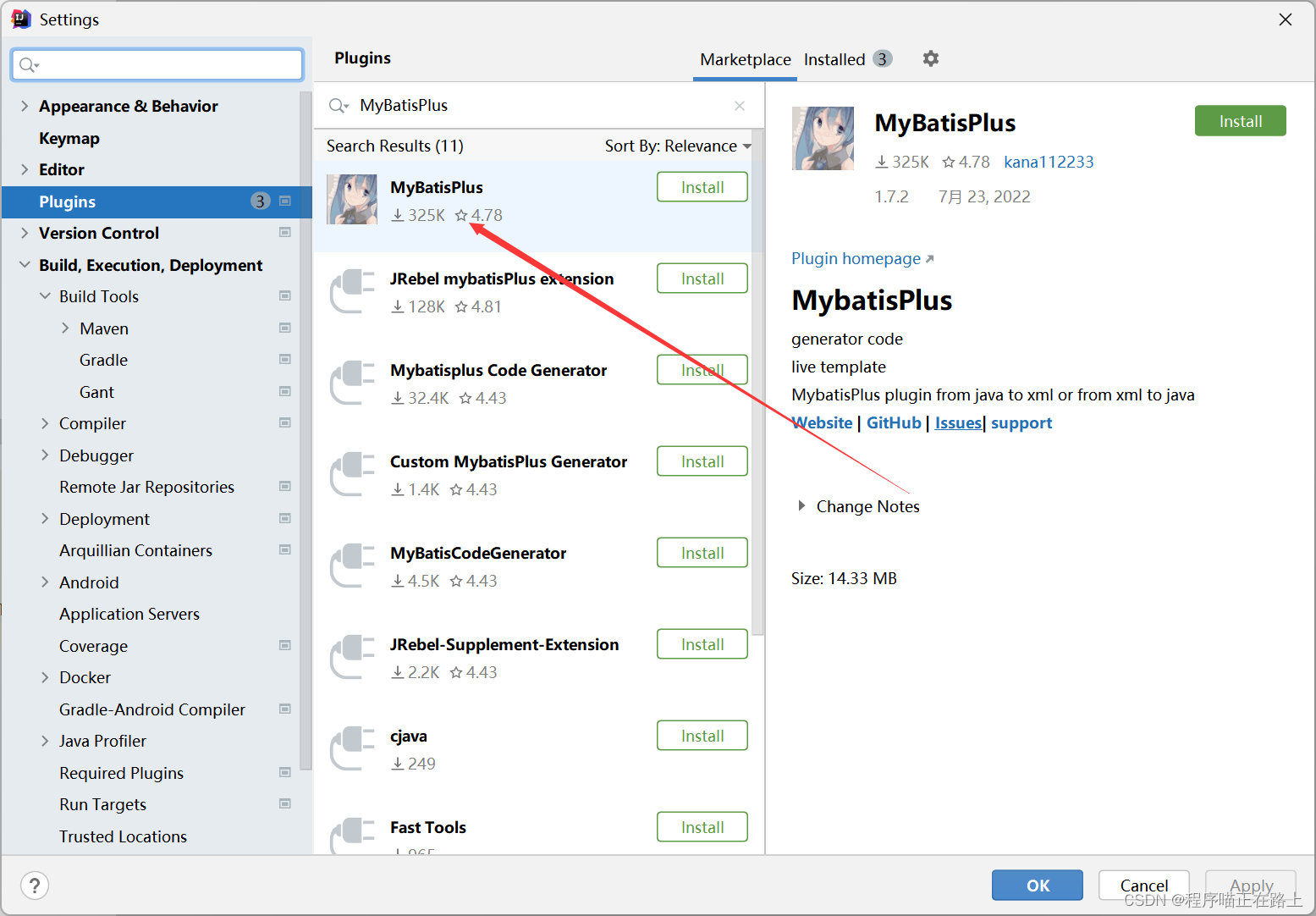The height and width of the screenshot is (916, 1316).
Task: Click the Custom MybatisPlus Generator plug icon
Action: pyautogui.click(x=352, y=473)
